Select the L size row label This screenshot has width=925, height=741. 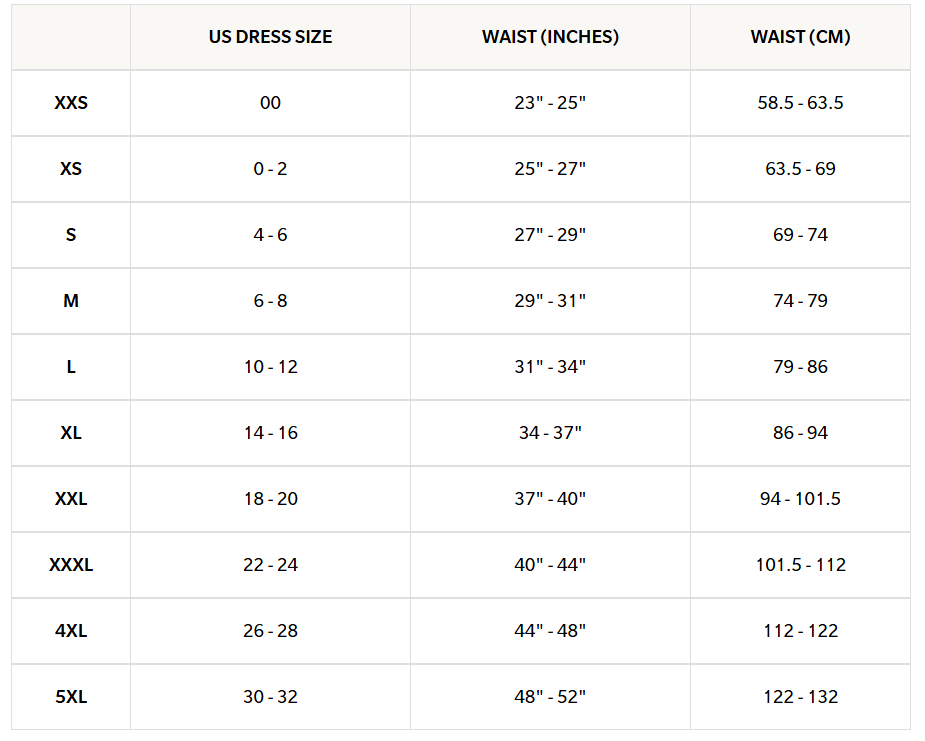[x=71, y=367]
